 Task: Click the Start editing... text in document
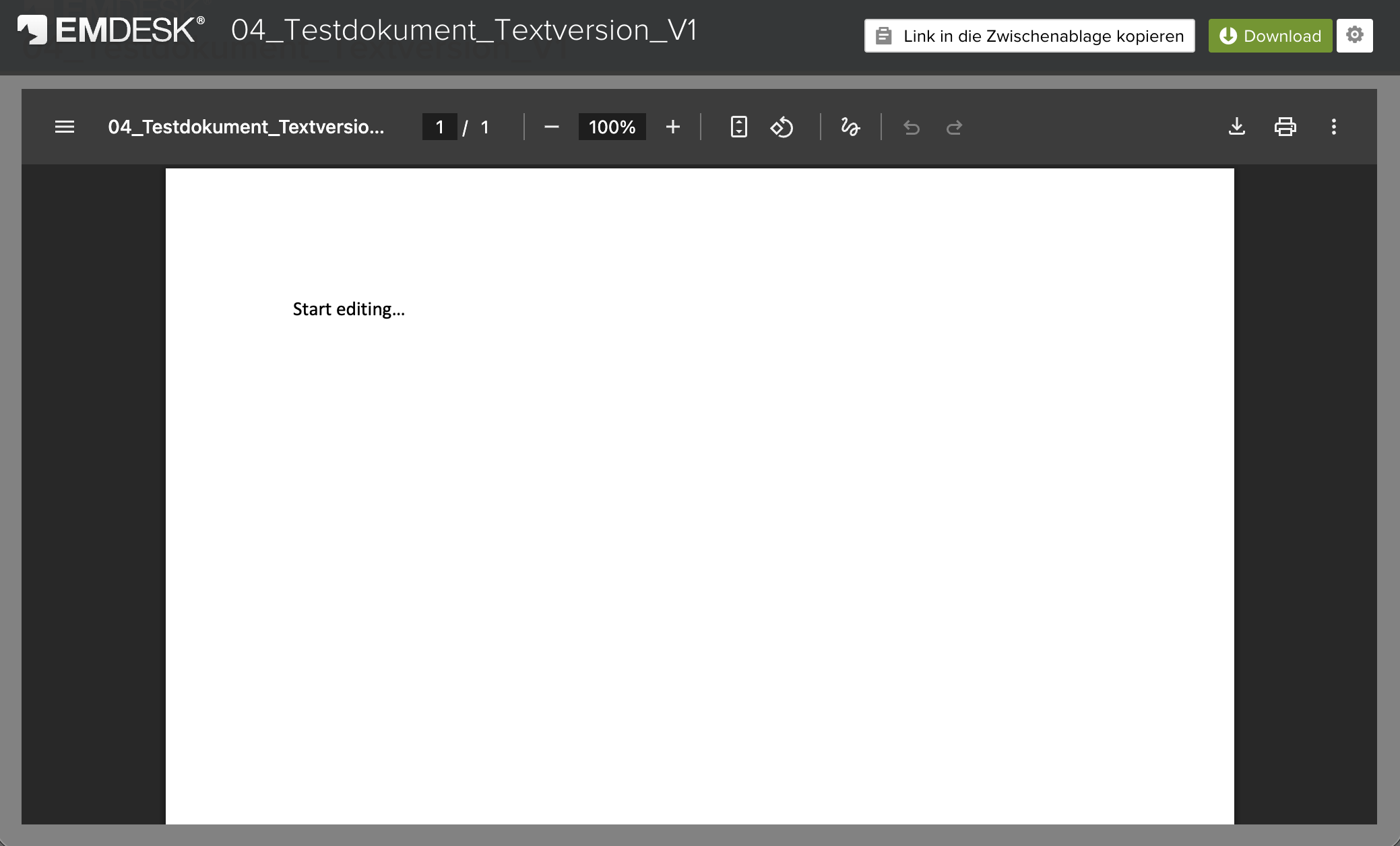[x=348, y=309]
